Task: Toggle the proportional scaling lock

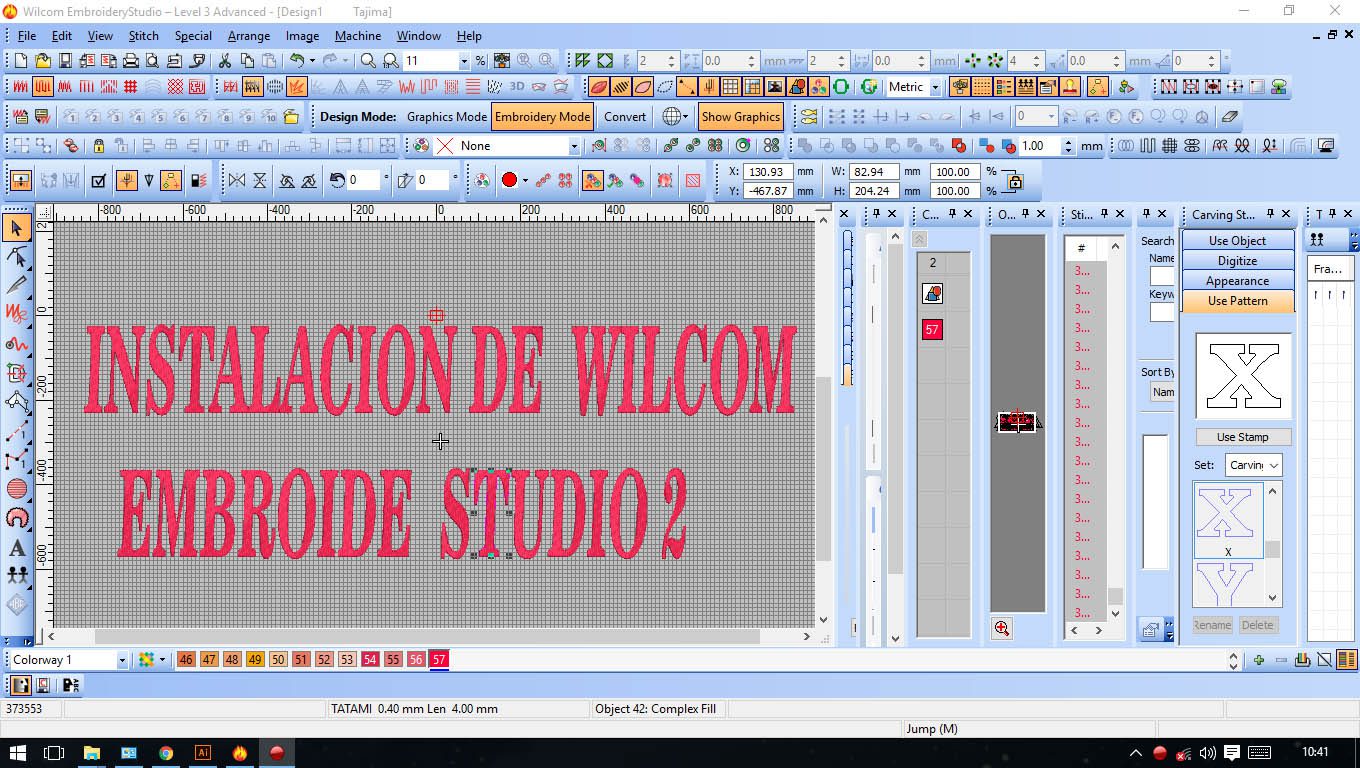Action: tap(1015, 181)
